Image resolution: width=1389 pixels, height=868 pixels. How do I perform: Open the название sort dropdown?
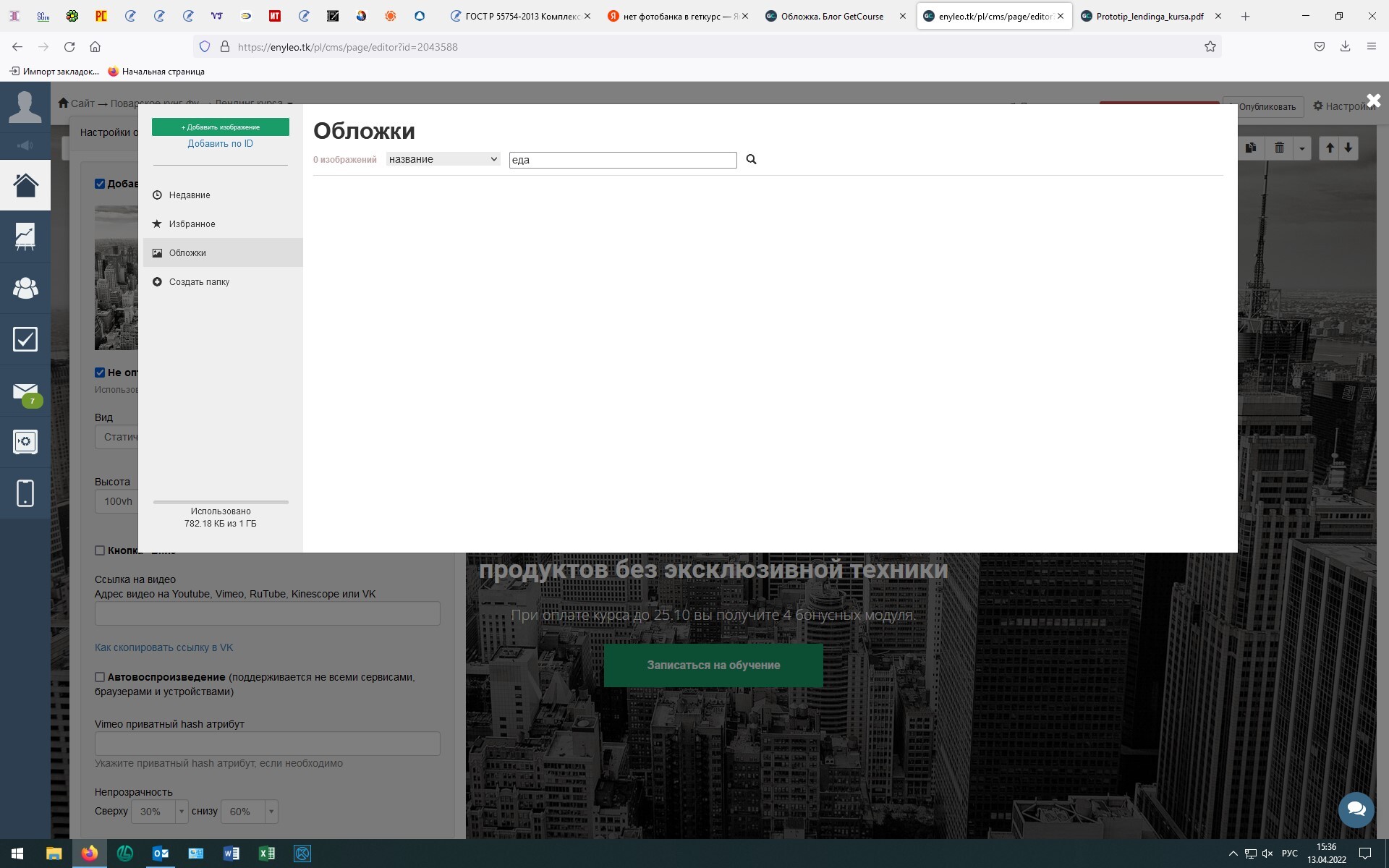pos(443,159)
